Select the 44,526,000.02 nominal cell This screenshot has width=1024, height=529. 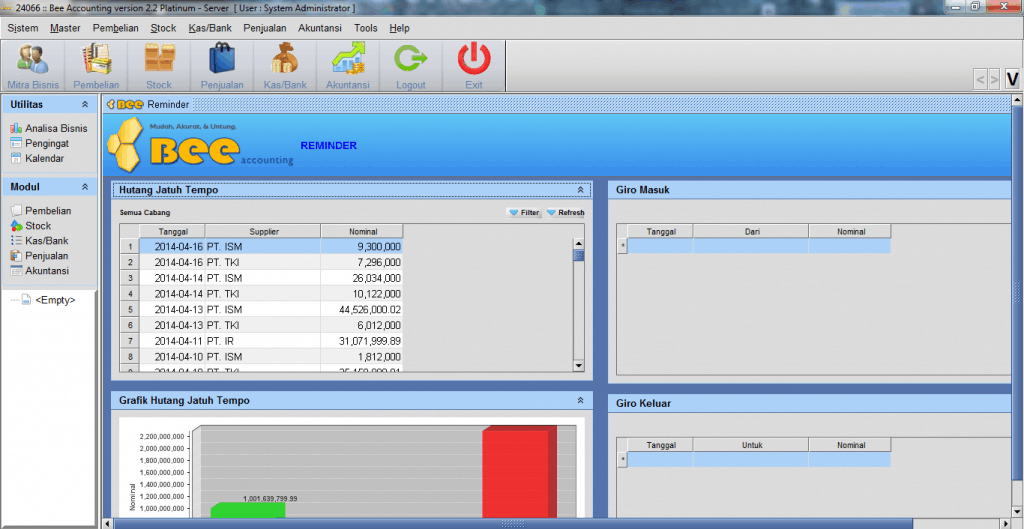(362, 310)
